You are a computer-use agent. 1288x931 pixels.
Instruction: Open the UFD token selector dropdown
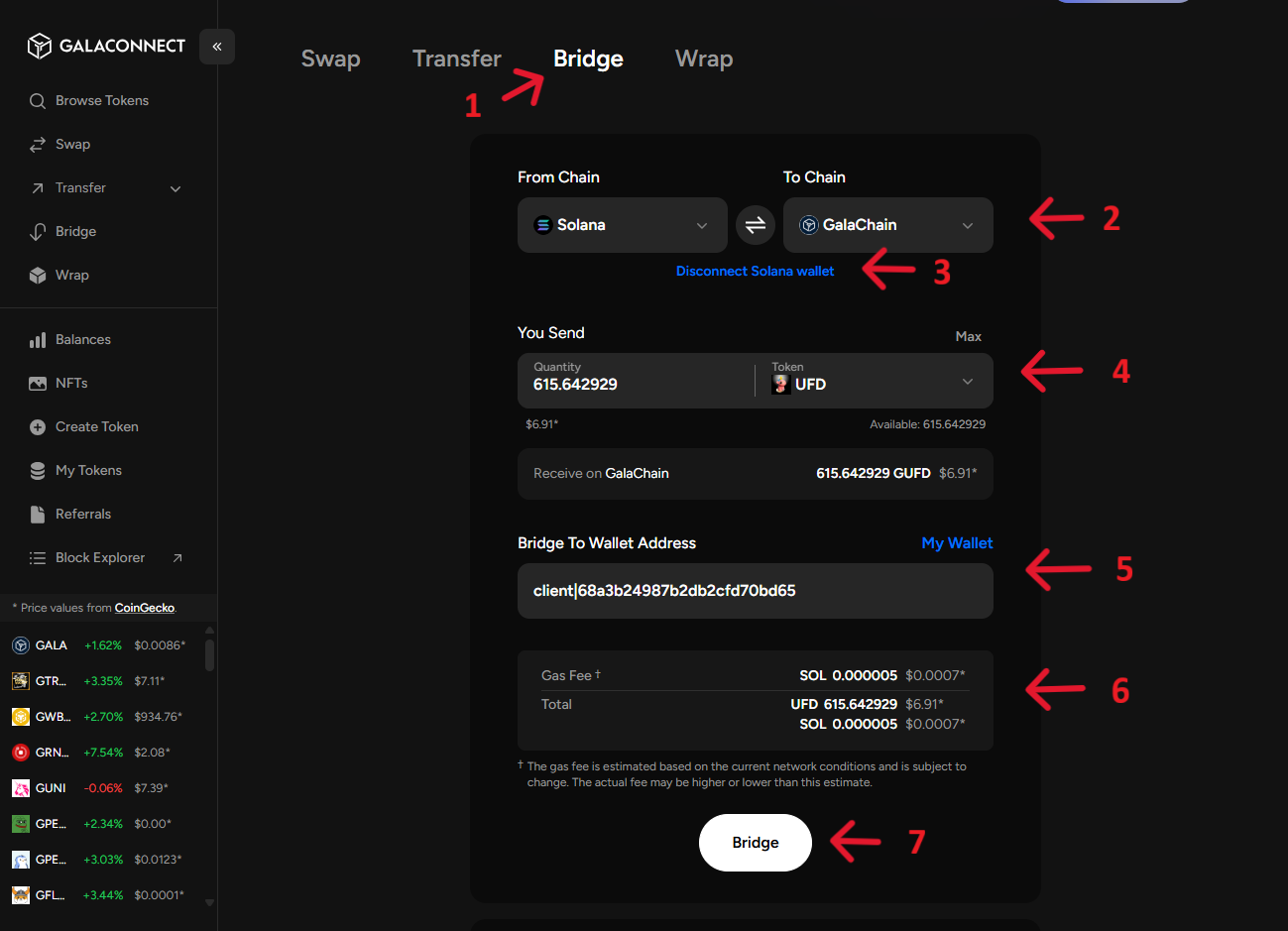(877, 382)
